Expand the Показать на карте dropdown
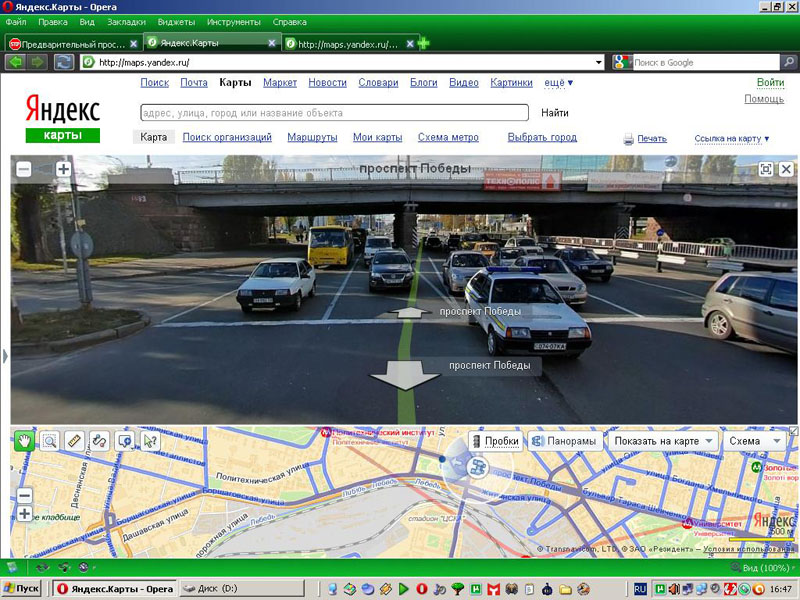The height and width of the screenshot is (600, 800). coord(664,441)
